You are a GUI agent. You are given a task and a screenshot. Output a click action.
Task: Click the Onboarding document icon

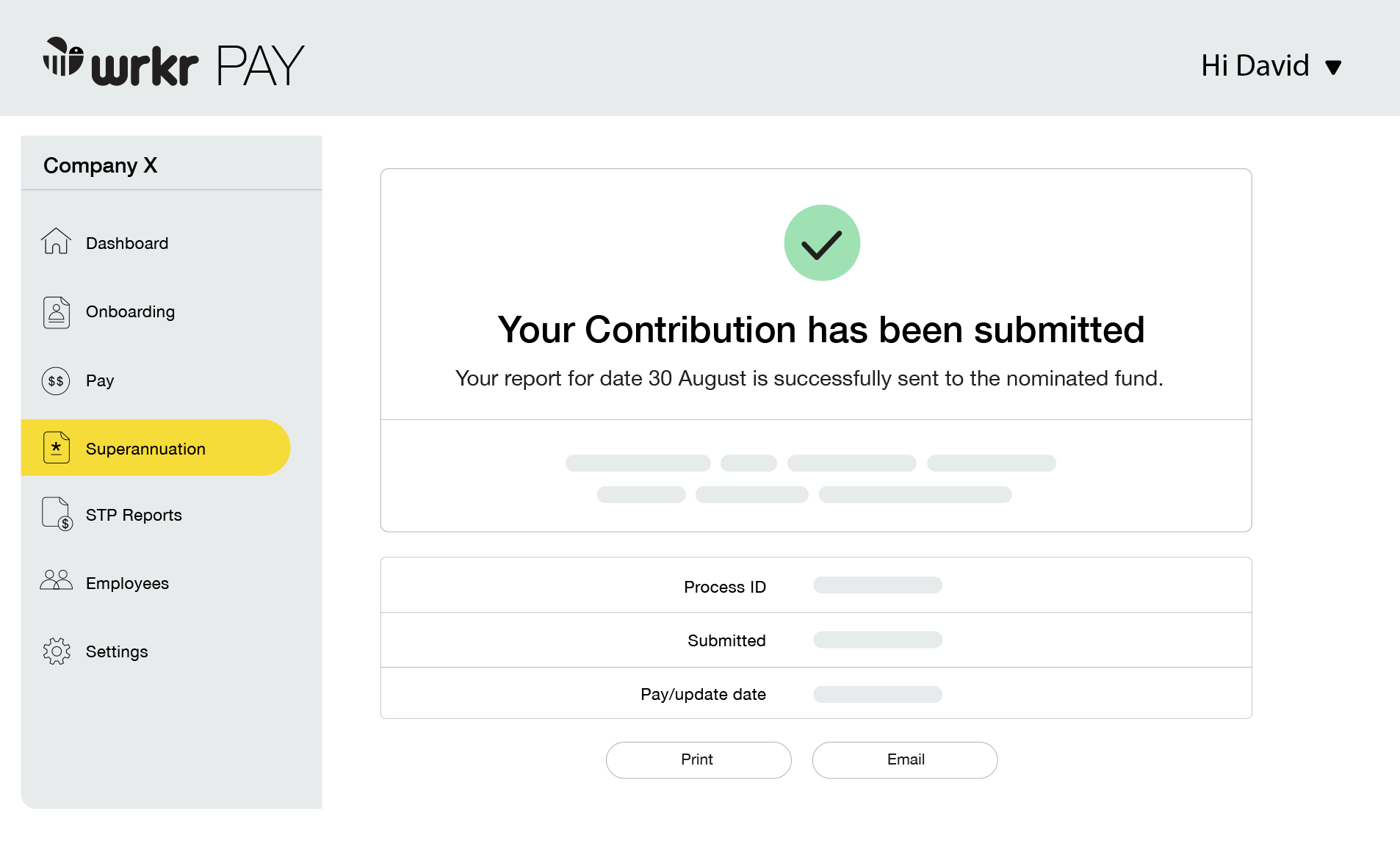tap(56, 312)
